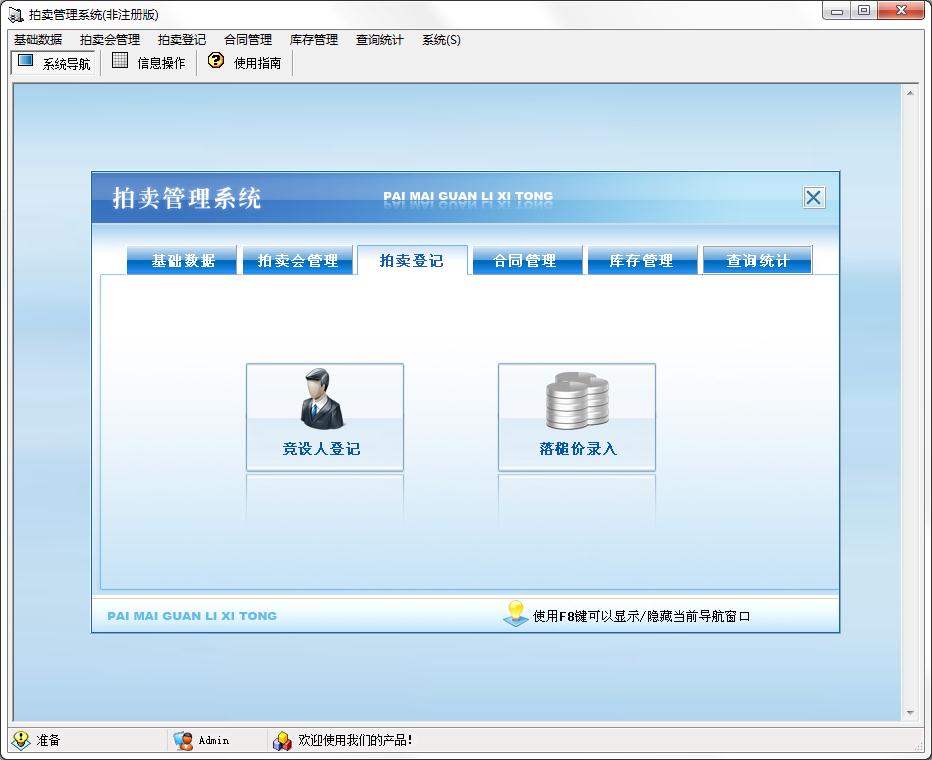Image resolution: width=932 pixels, height=760 pixels.
Task: Click the colored blocks welcome icon
Action: pos(282,740)
